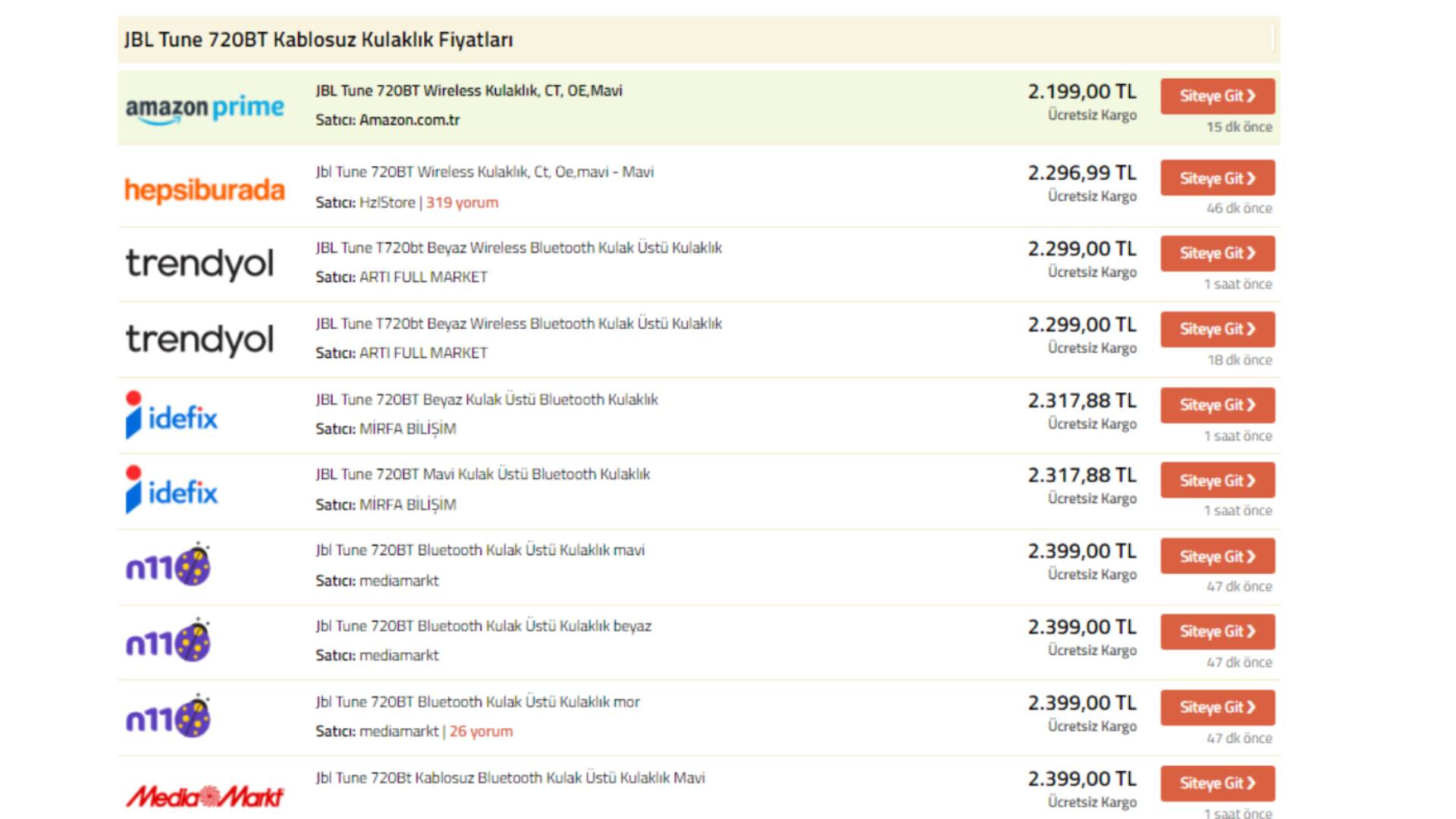Click Siteye Git for idefix Beyaz listing
This screenshot has height=819, width=1456.
pyautogui.click(x=1217, y=405)
